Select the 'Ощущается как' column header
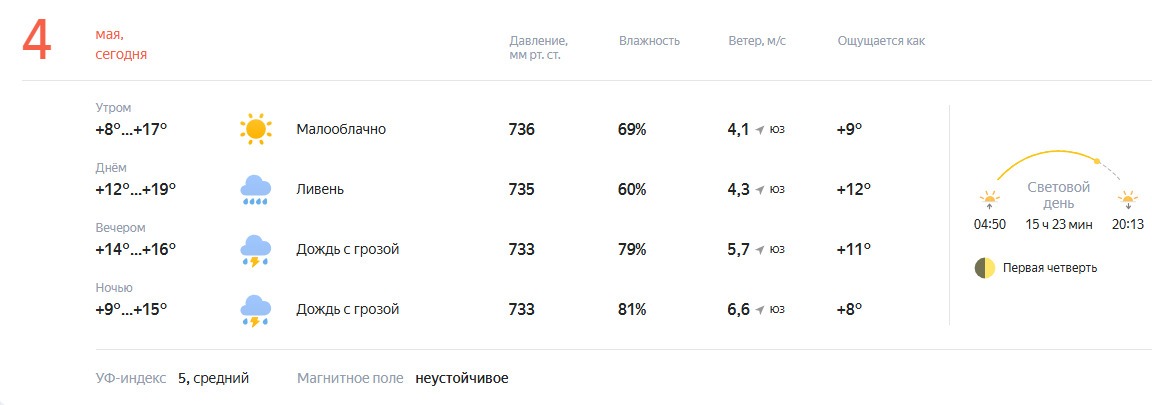The image size is (1152, 405). pyautogui.click(x=881, y=41)
